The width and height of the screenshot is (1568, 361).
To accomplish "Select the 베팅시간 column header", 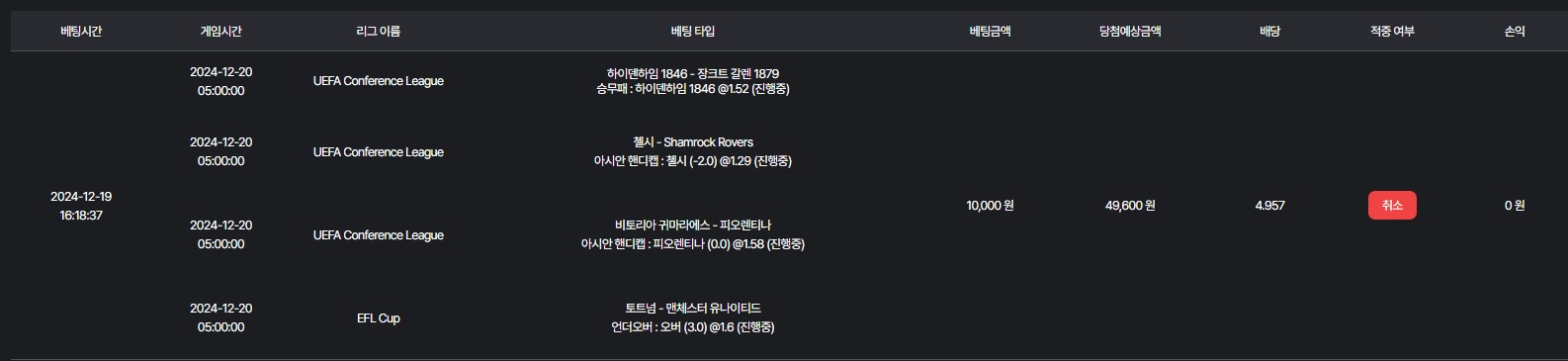I will point(81,32).
